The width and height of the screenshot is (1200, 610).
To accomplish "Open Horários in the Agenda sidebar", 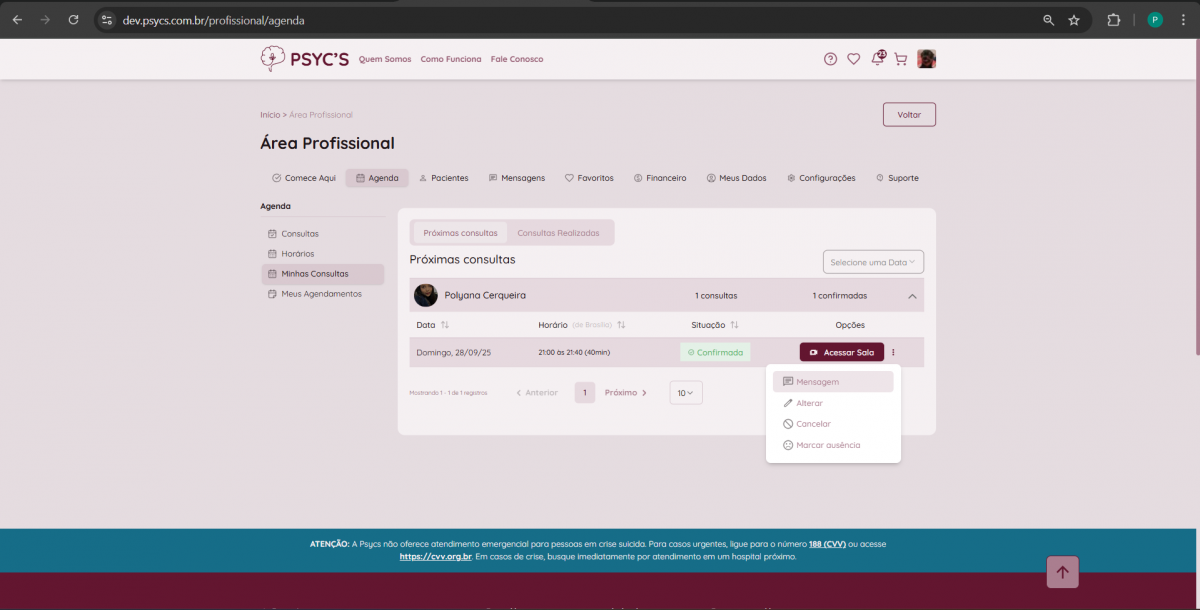I will click(297, 254).
